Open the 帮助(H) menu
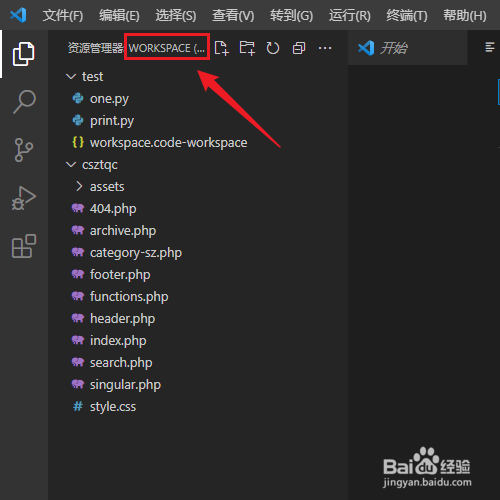The image size is (500, 500). 465,15
